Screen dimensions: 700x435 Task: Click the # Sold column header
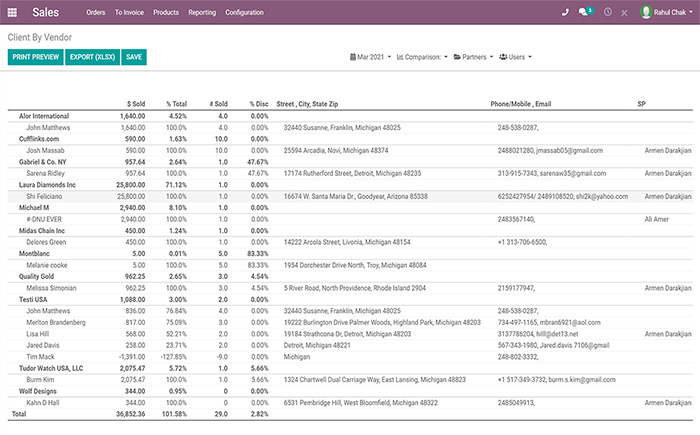pyautogui.click(x=219, y=104)
